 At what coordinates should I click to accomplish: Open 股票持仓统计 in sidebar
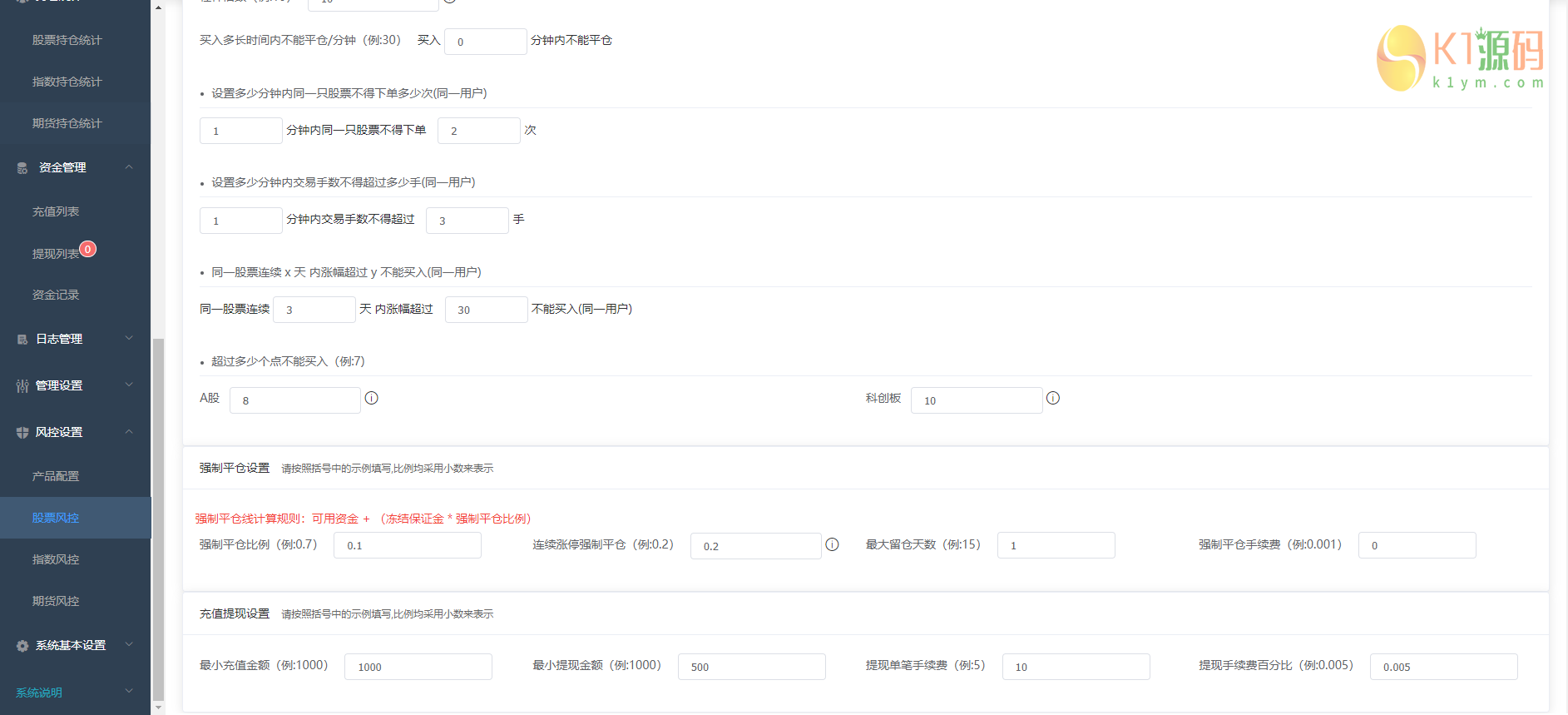[x=67, y=40]
